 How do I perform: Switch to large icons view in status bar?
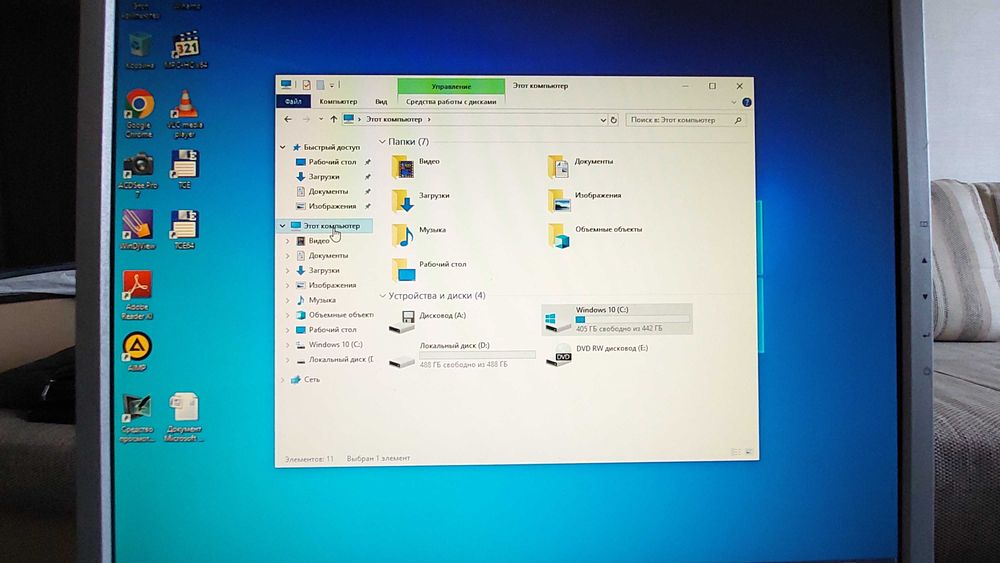click(x=749, y=452)
